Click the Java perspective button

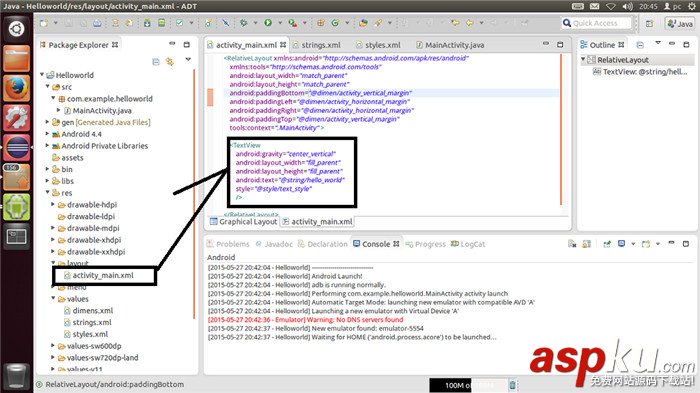coord(680,23)
